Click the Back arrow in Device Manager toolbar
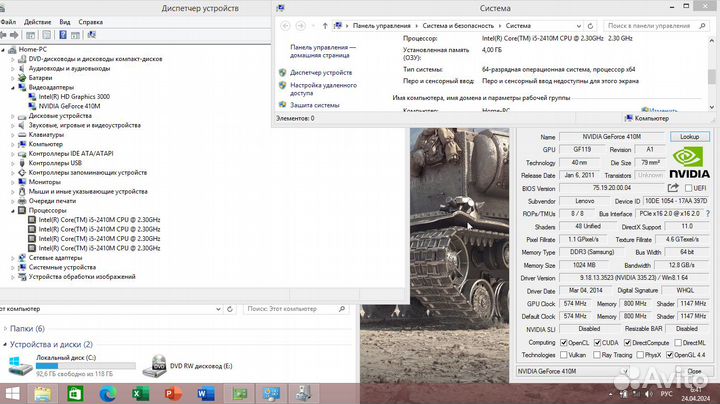The image size is (720, 404). (3, 35)
